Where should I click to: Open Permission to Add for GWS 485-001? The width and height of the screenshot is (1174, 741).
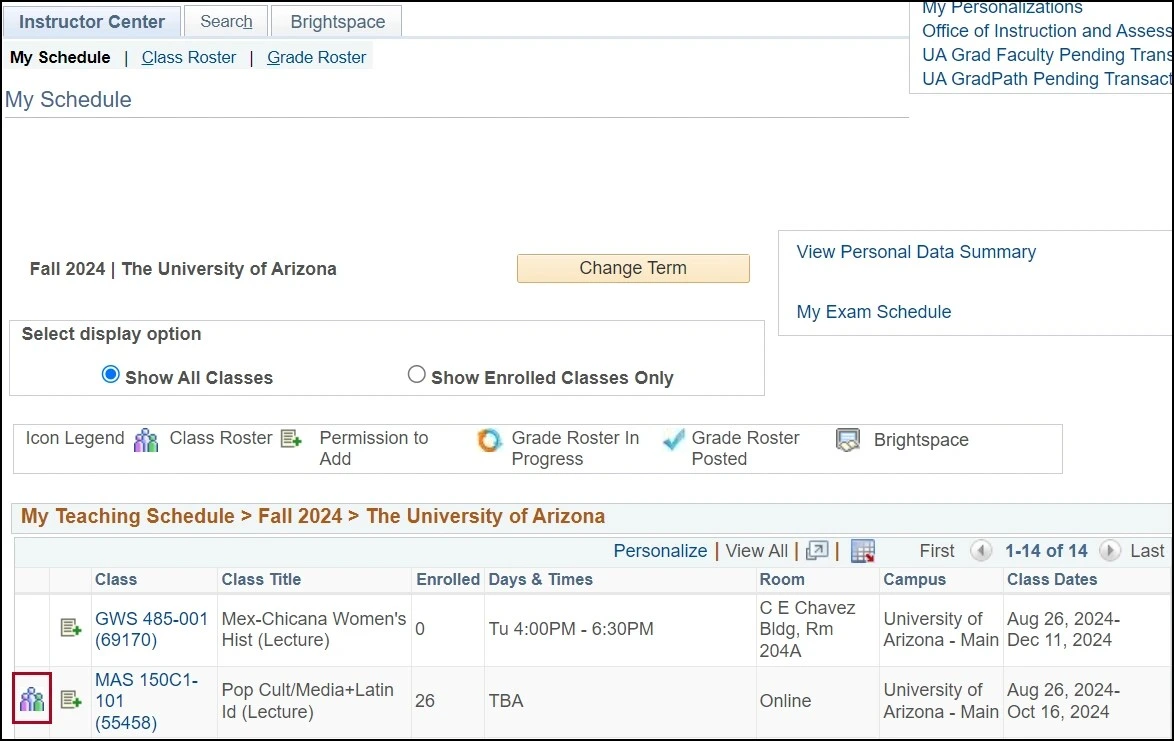click(70, 627)
